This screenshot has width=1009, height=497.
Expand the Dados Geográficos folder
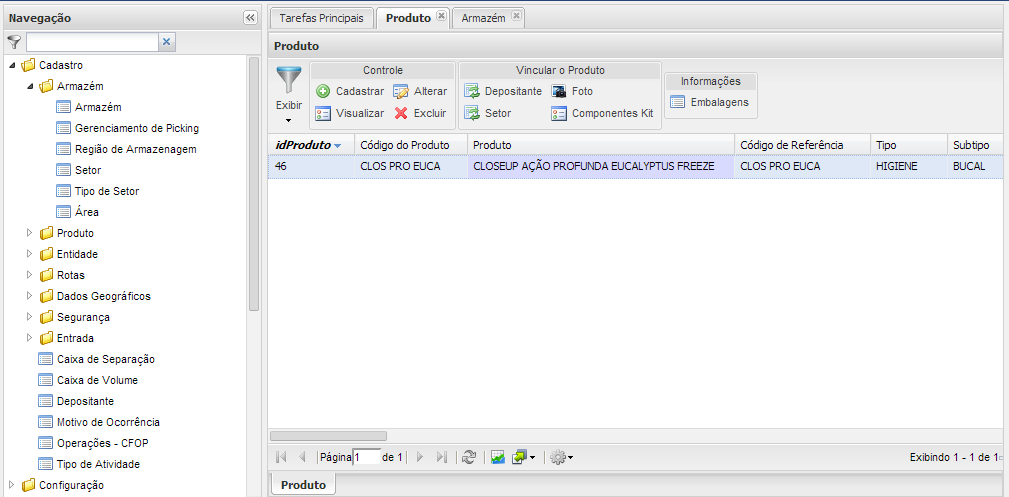point(29,296)
